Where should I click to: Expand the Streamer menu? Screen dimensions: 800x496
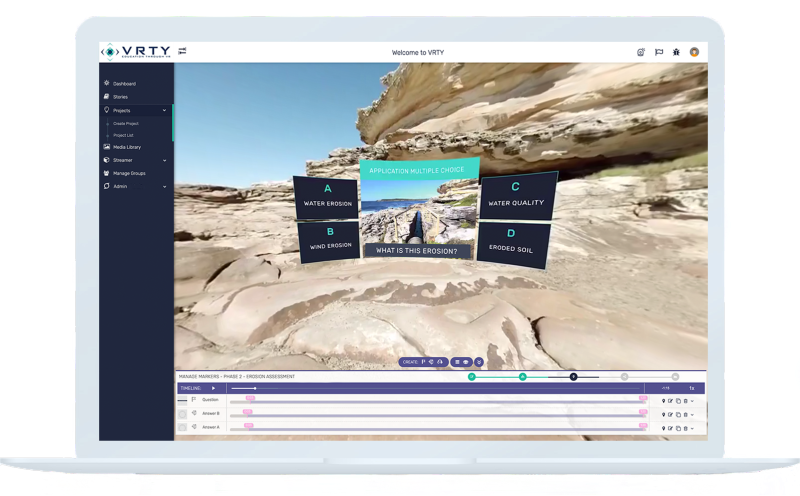pos(164,160)
